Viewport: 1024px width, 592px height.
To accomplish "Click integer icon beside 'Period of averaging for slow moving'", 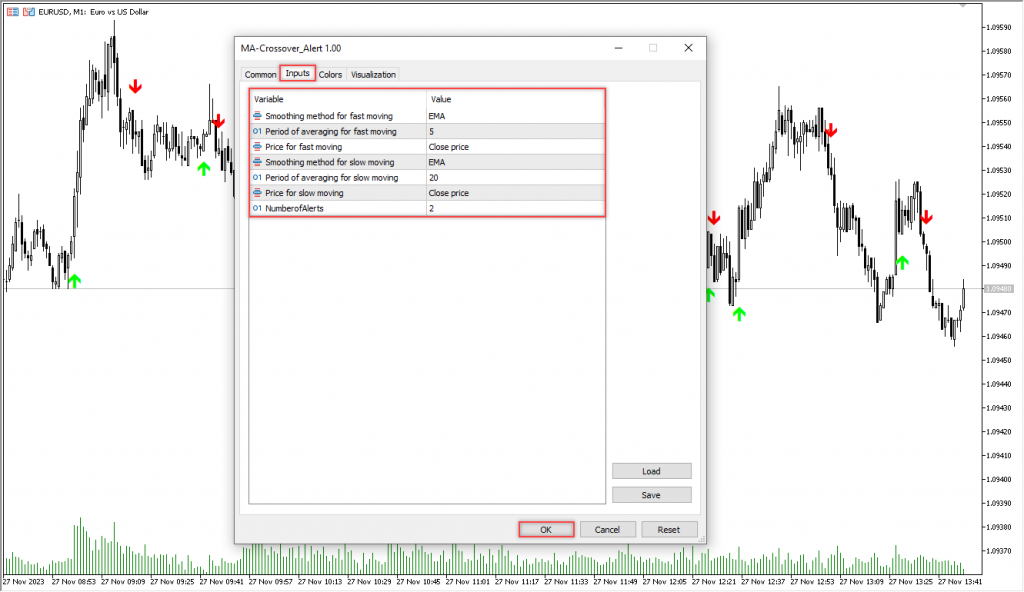I will [257, 177].
